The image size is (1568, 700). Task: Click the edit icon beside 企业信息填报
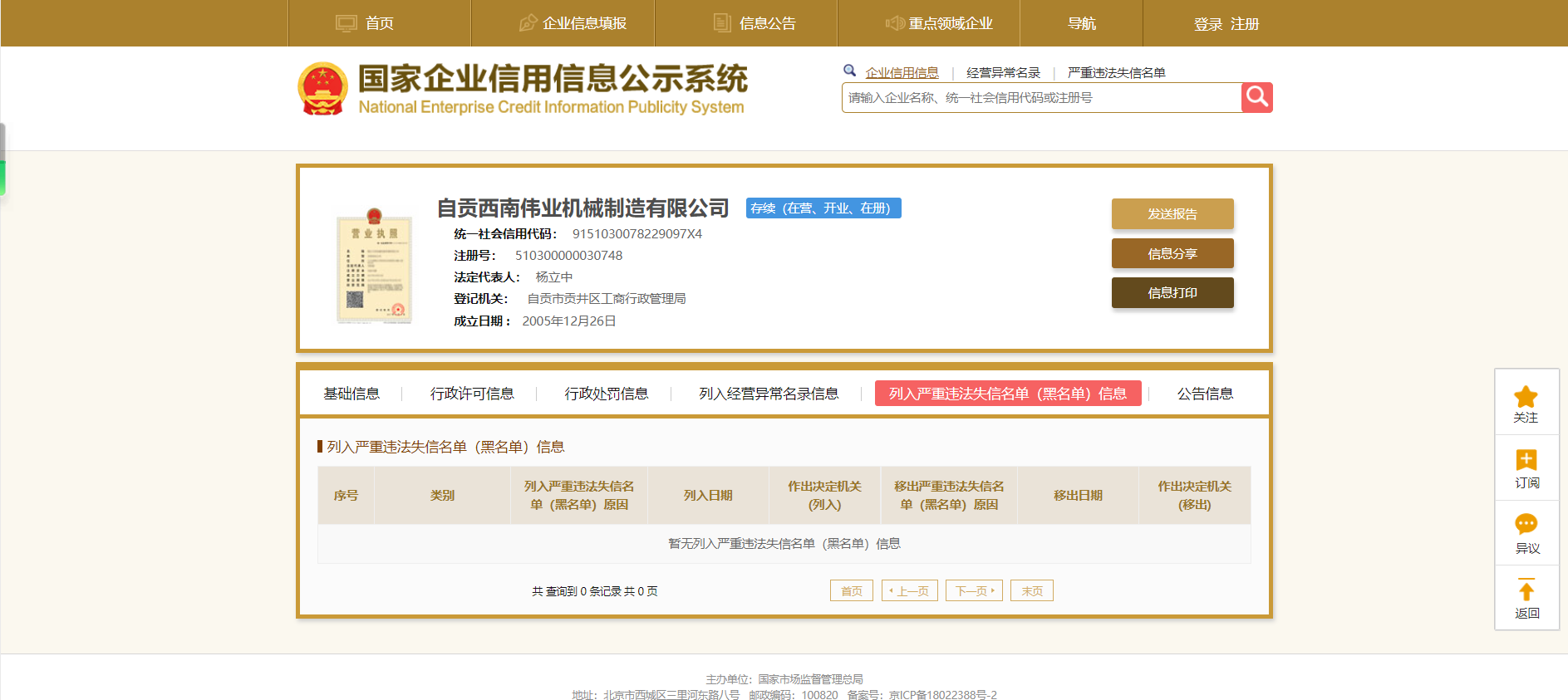point(528,23)
